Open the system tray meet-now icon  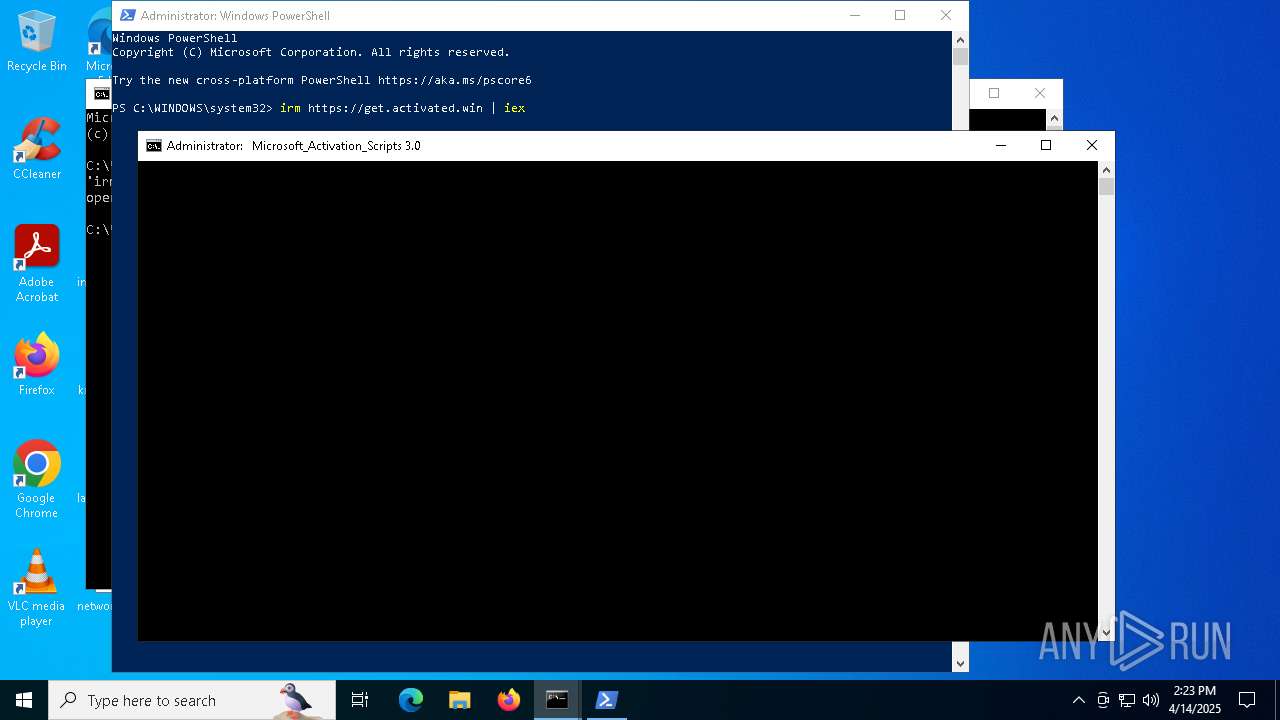pyautogui.click(x=1103, y=700)
